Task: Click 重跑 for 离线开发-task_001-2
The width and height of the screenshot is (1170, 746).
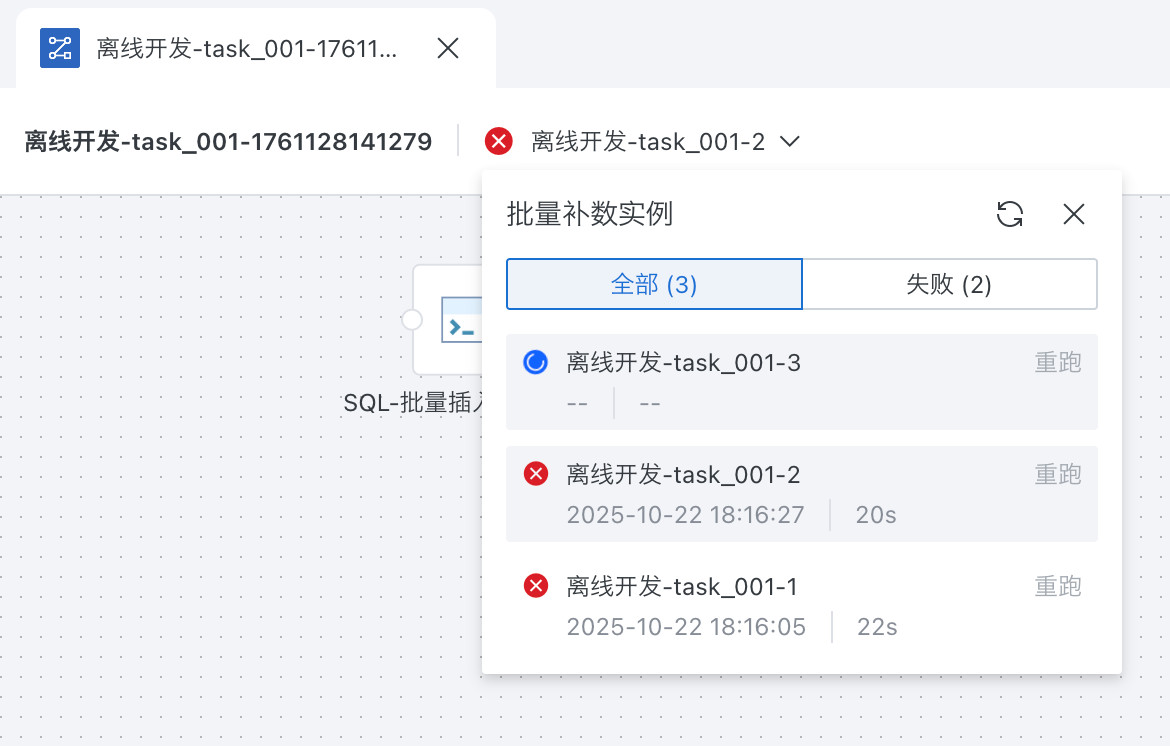Action: pyautogui.click(x=1058, y=474)
